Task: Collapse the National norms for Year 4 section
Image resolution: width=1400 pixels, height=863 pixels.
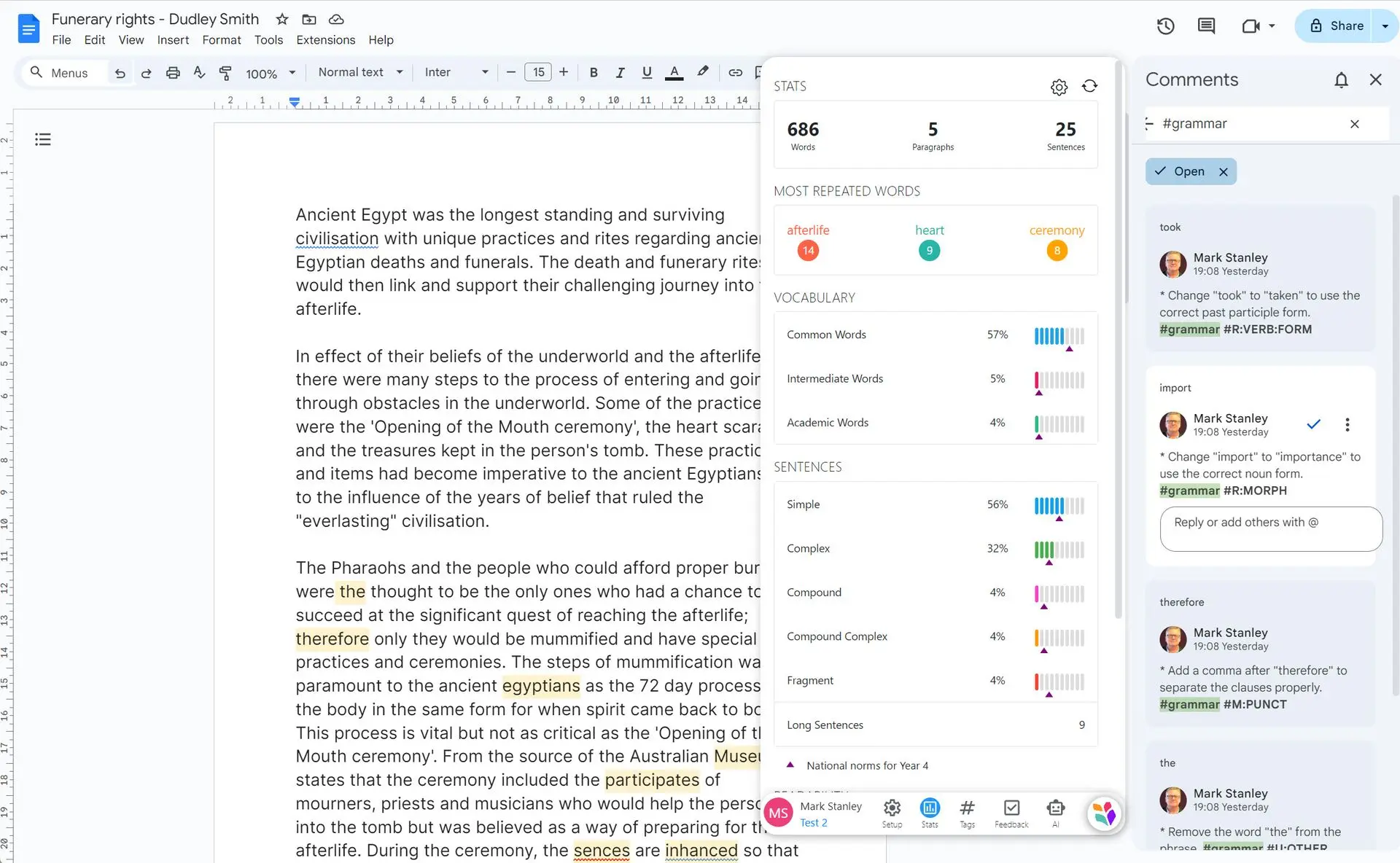Action: 790,765
